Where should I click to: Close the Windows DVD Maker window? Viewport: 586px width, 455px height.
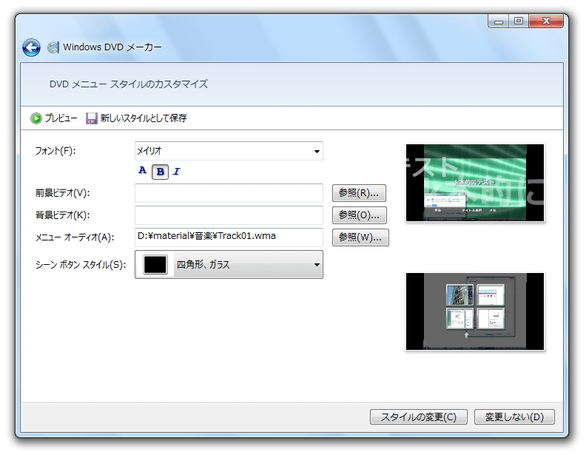(x=546, y=21)
